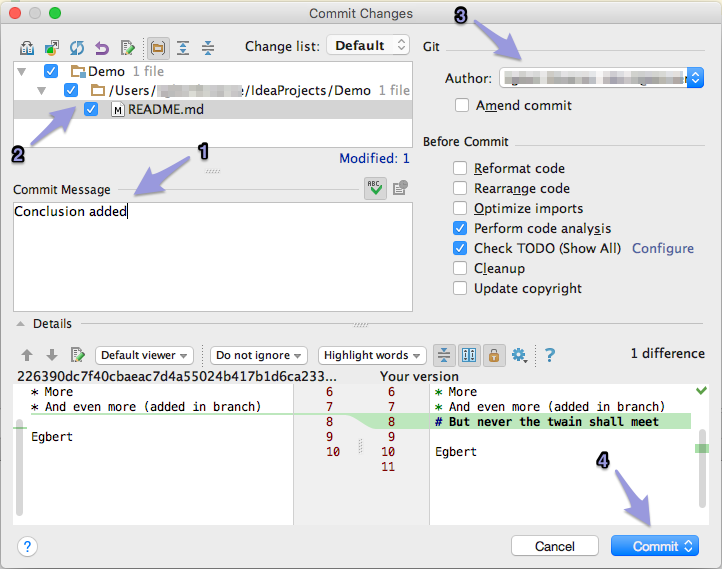
Task: Disable Perform code analysis checkbox
Action: click(460, 228)
